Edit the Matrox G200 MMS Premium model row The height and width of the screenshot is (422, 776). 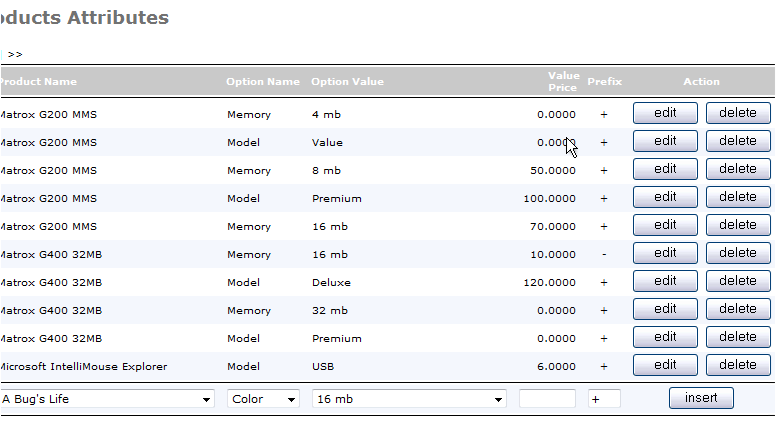pyautogui.click(x=665, y=198)
